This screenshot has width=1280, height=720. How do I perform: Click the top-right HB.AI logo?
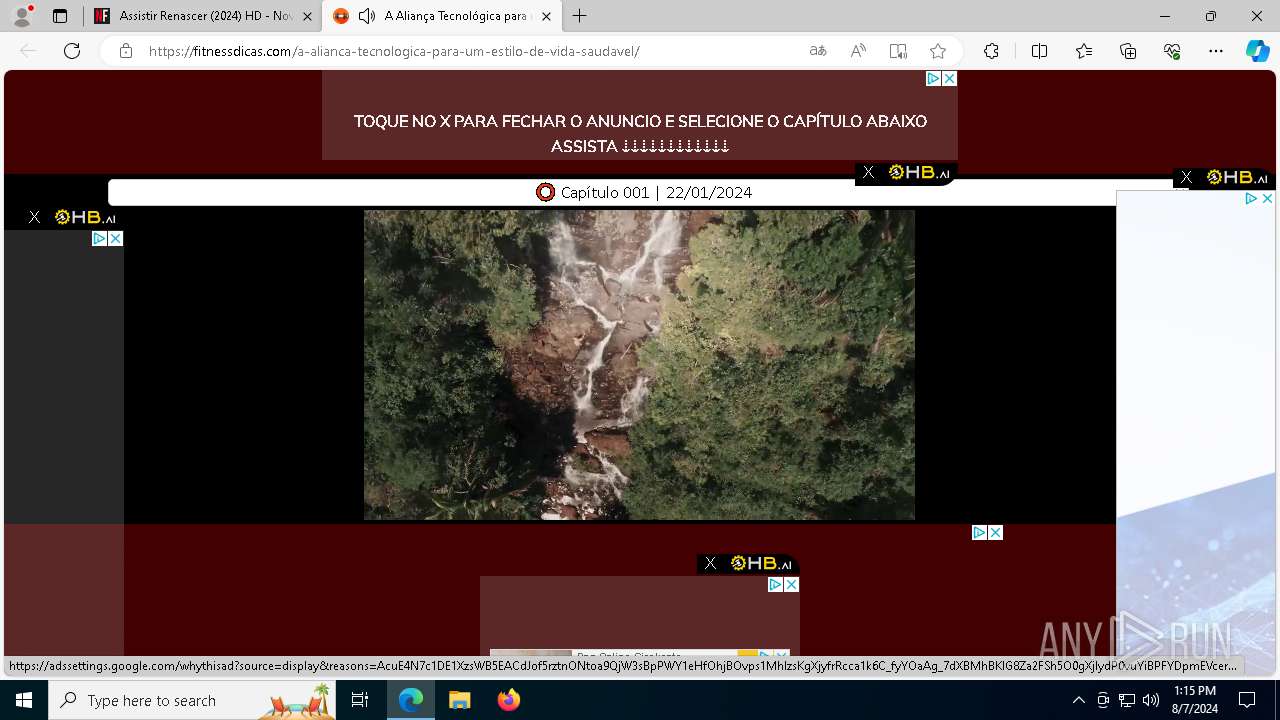tap(1237, 177)
